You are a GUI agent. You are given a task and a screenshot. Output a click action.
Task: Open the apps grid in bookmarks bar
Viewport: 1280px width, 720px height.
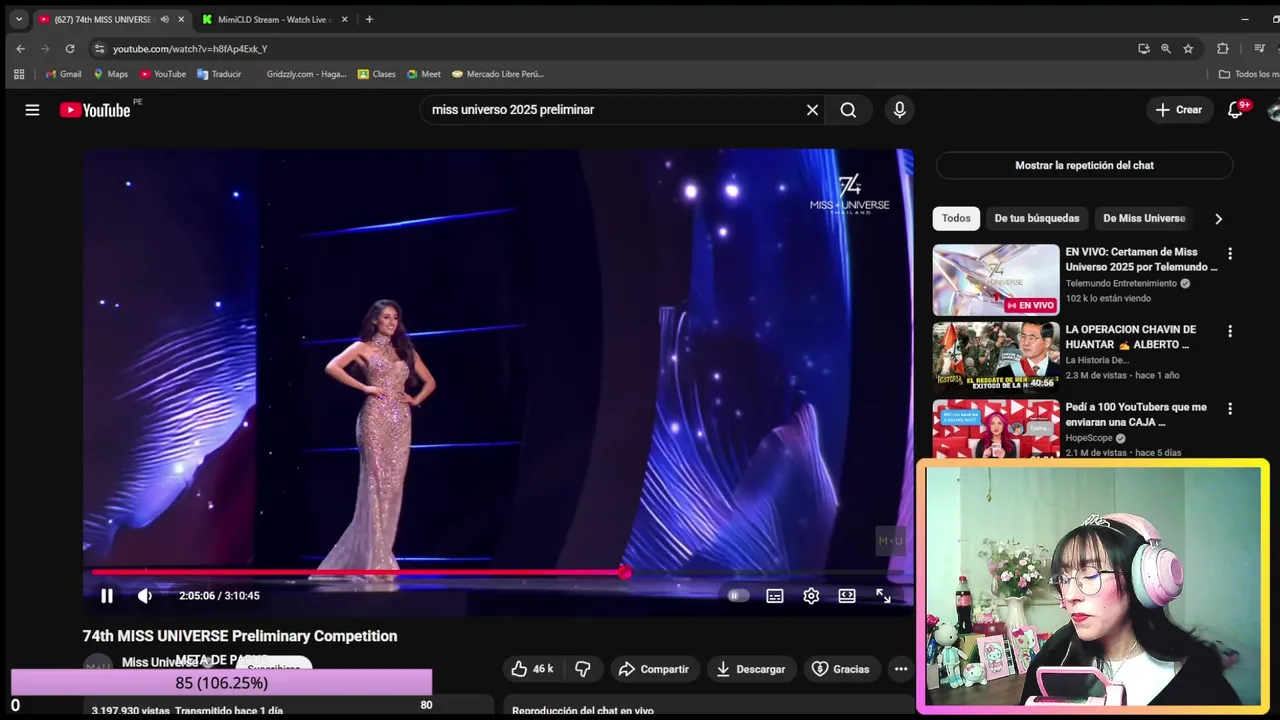coord(19,74)
